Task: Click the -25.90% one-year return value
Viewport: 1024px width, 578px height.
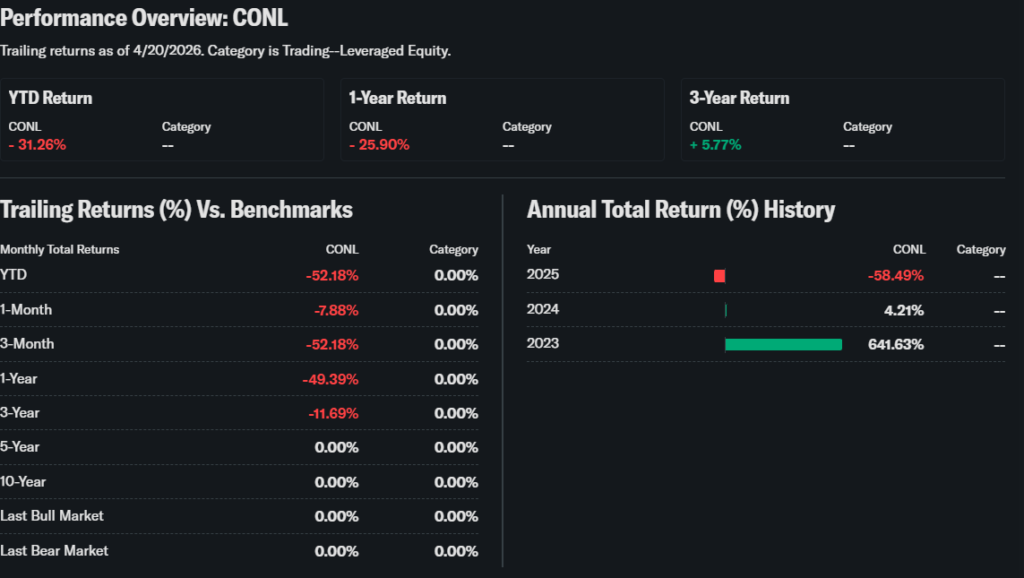Action: pyautogui.click(x=379, y=145)
